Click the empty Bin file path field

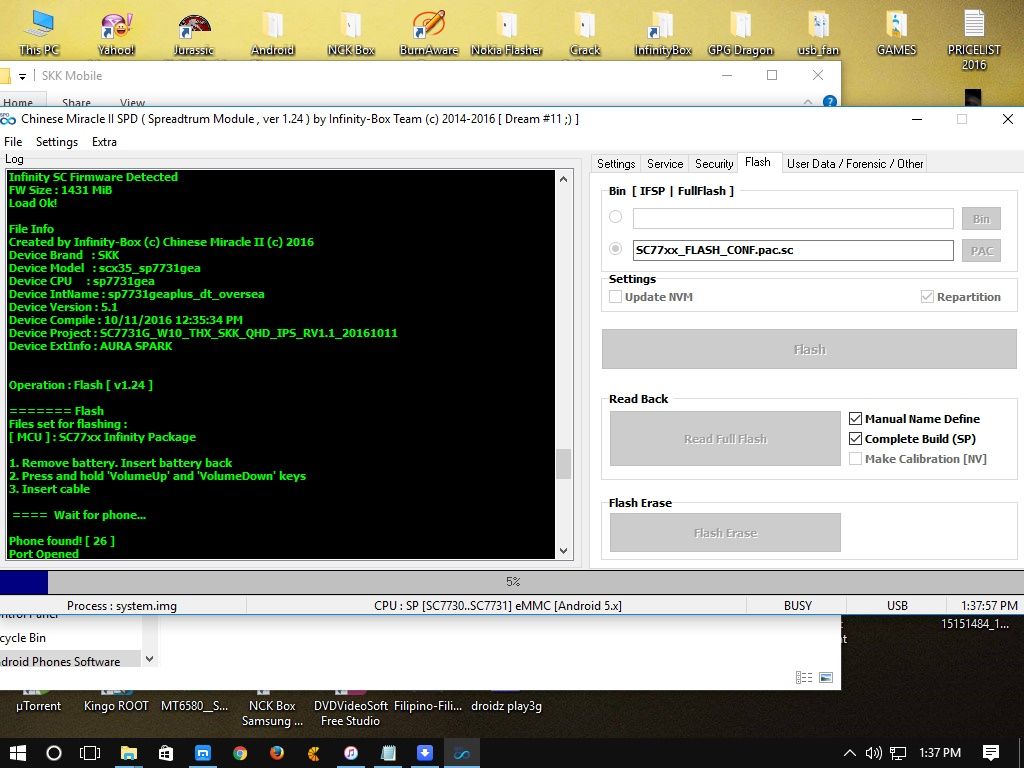793,218
